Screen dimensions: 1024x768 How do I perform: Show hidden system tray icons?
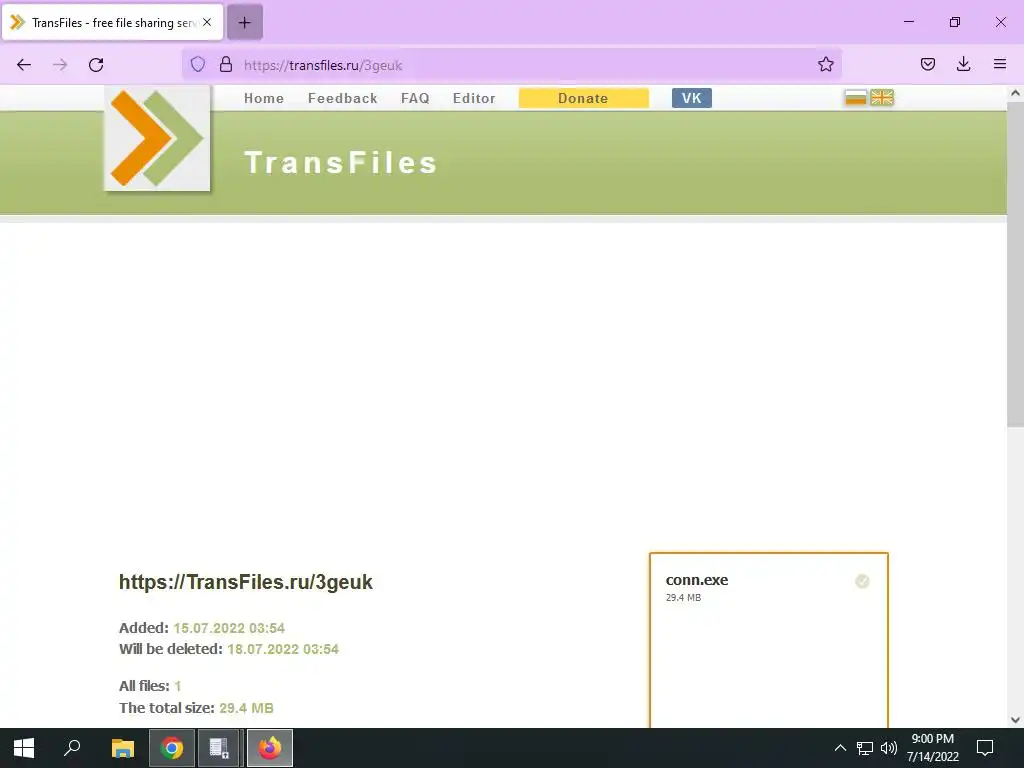coord(840,748)
